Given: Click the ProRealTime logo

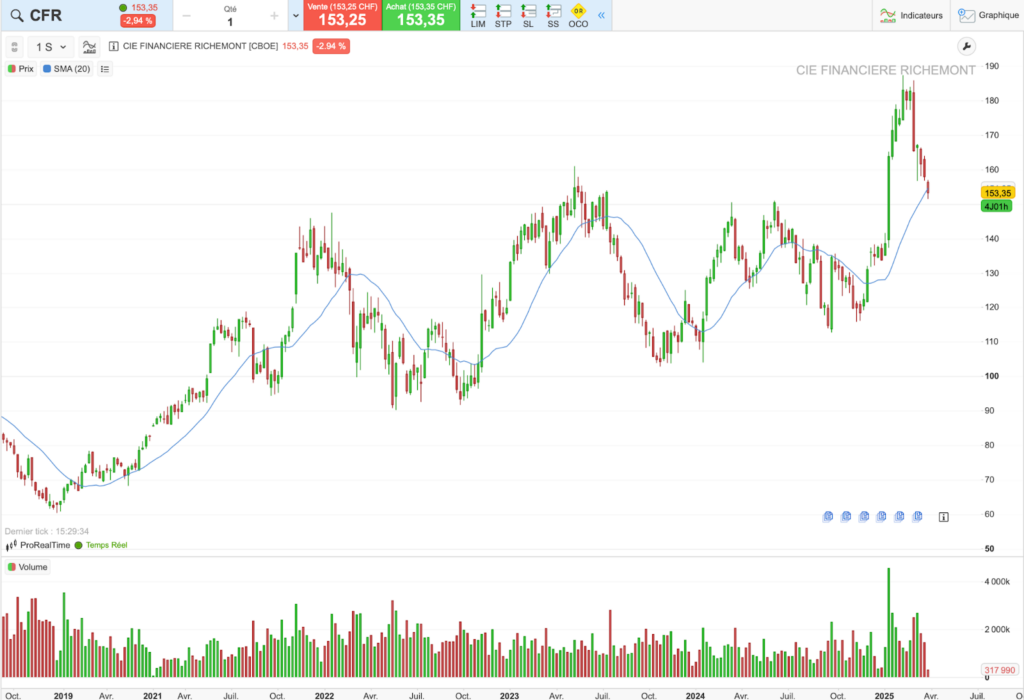Looking at the screenshot, I should pos(38,545).
